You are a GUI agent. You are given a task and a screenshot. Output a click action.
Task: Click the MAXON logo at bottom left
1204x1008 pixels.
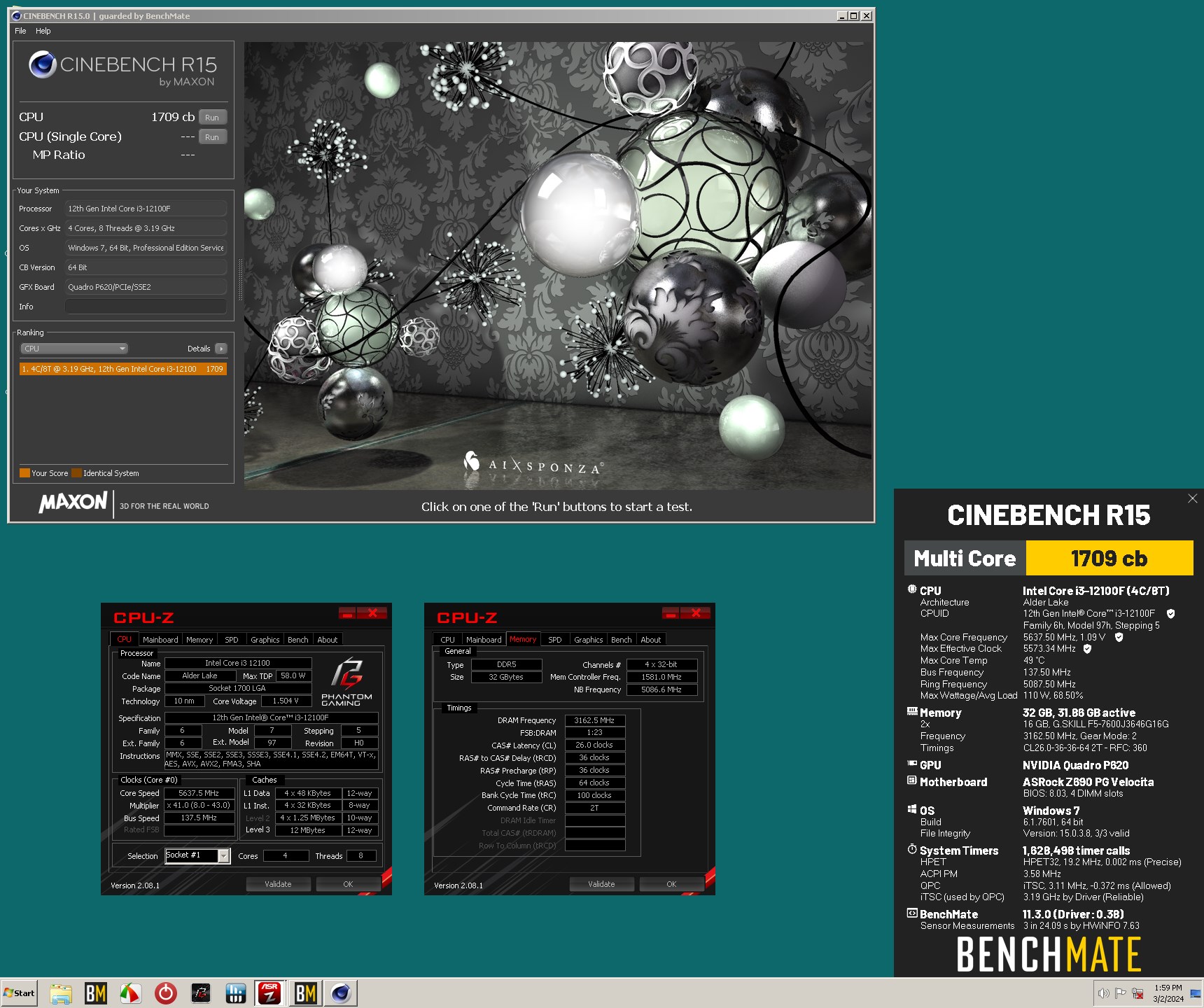coord(73,502)
